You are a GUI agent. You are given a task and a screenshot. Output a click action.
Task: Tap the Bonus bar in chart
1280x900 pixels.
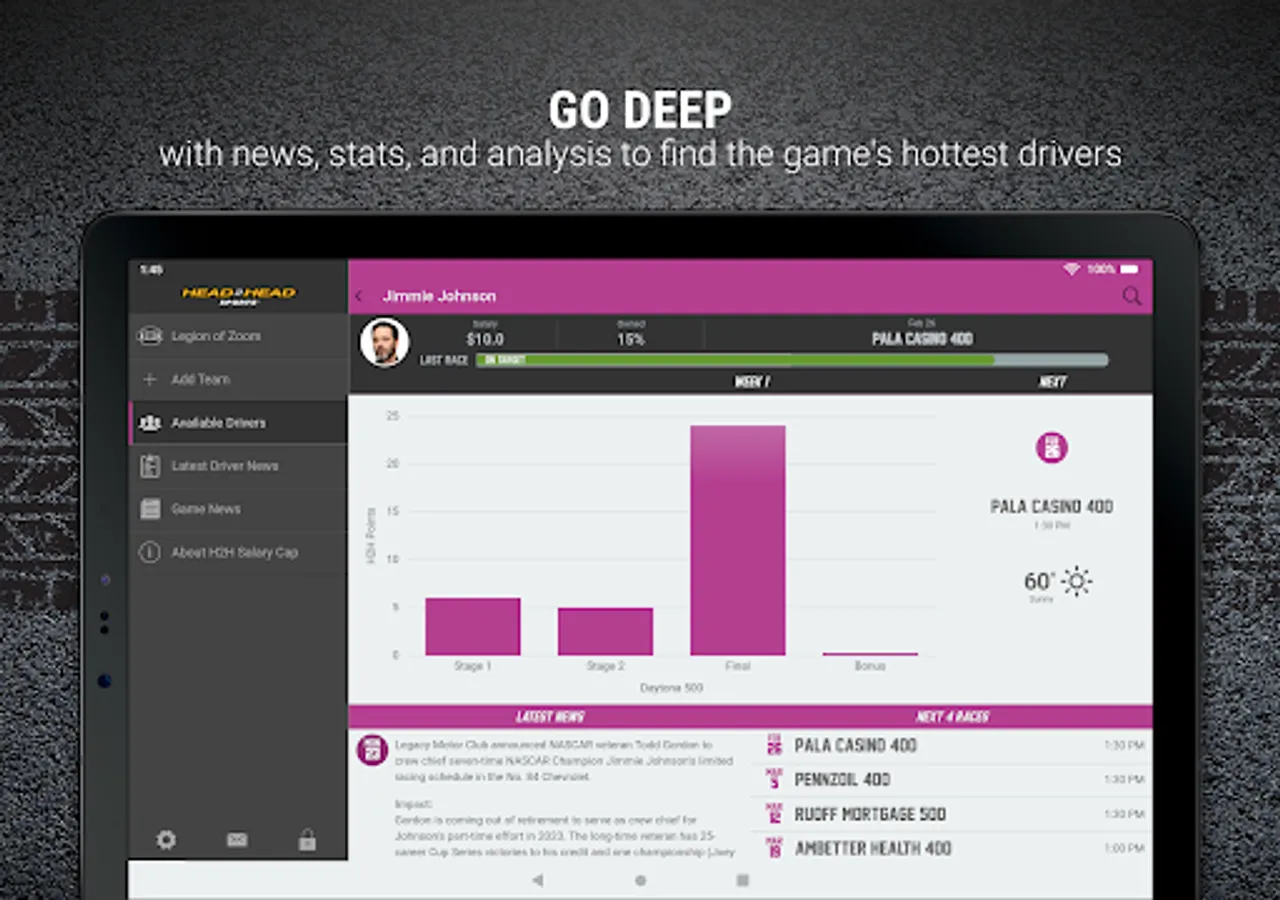[x=870, y=654]
